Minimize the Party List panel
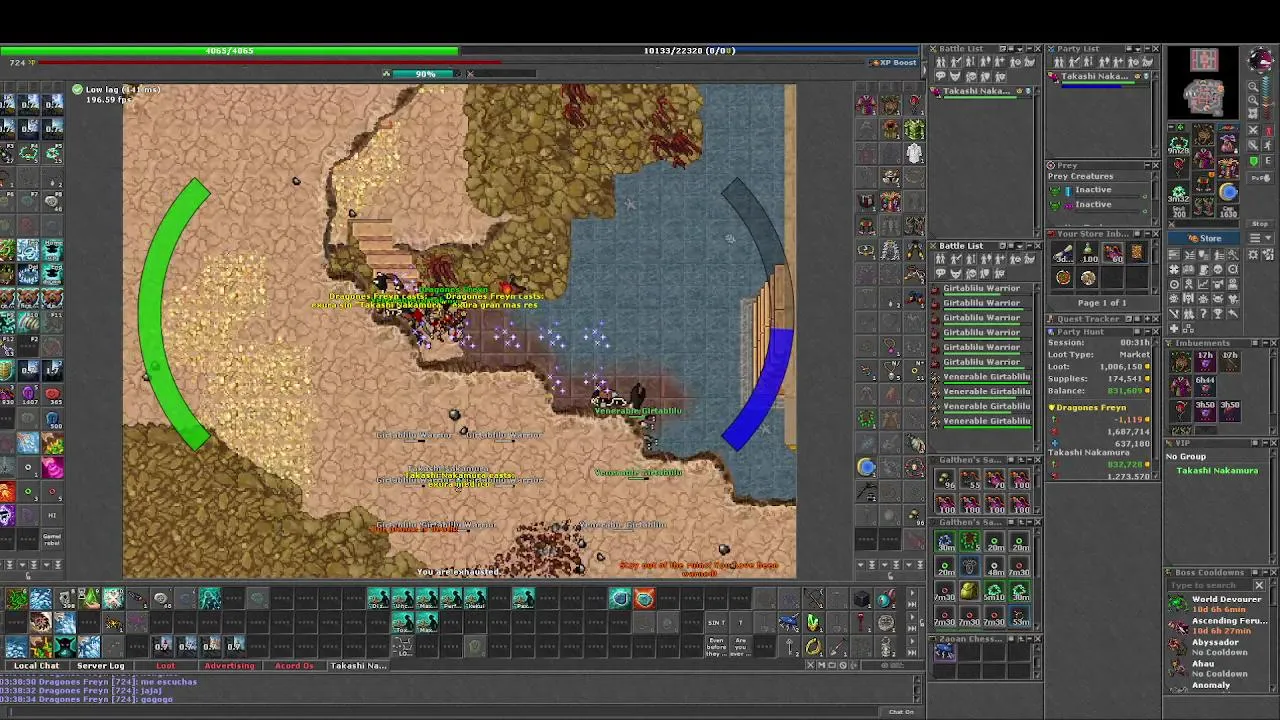Viewport: 1280px width, 720px height. click(1147, 48)
